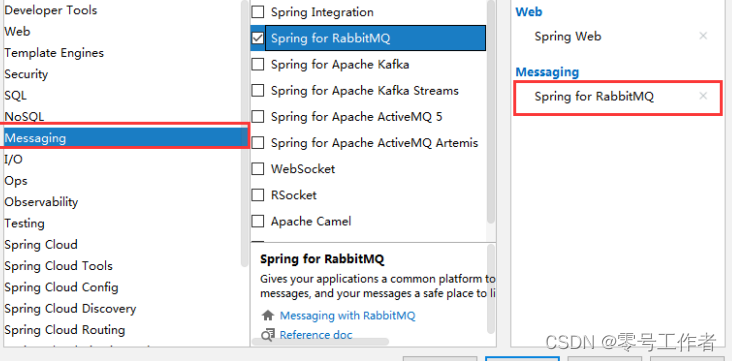This screenshot has height=361, width=732.
Task: Enable Spring for Apache ActiveMQ 5
Action: [x=258, y=116]
